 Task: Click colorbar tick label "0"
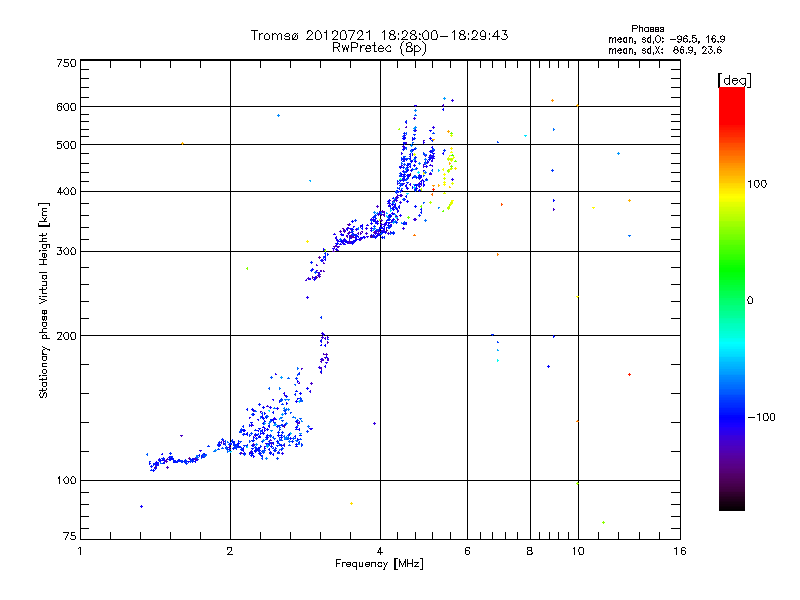750,301
